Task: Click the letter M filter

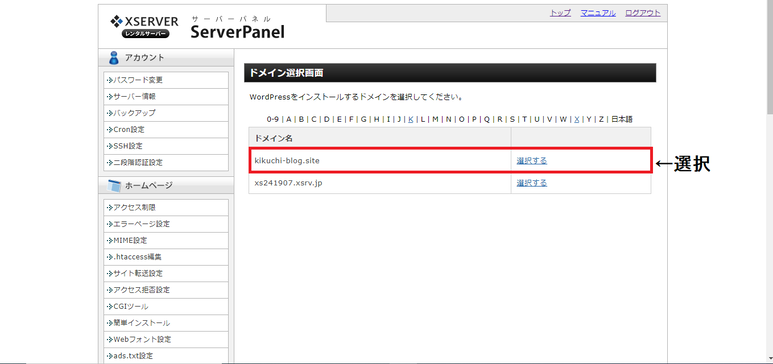Action: click(x=435, y=119)
